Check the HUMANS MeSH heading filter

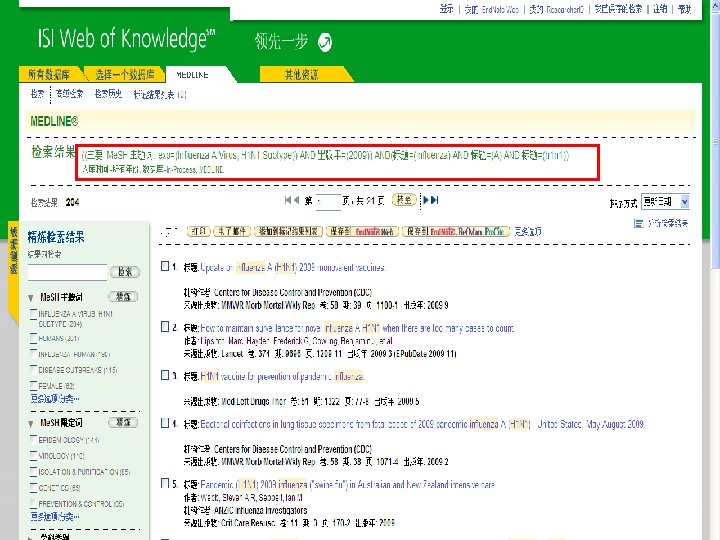(33, 338)
